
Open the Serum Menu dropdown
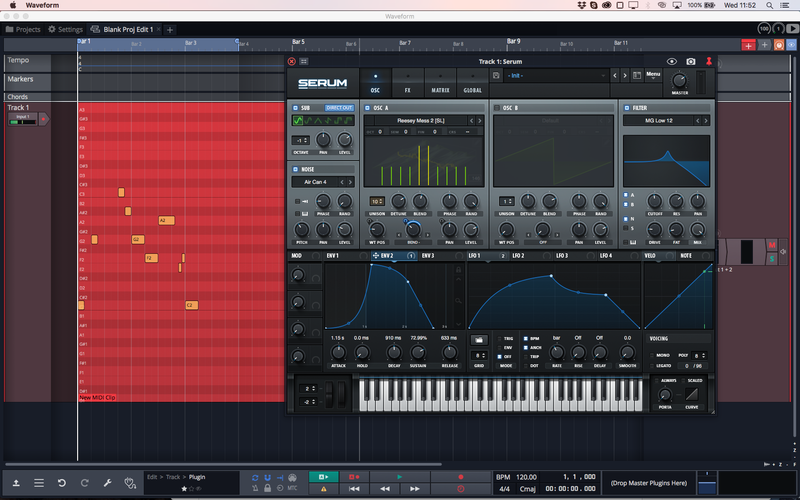click(653, 76)
